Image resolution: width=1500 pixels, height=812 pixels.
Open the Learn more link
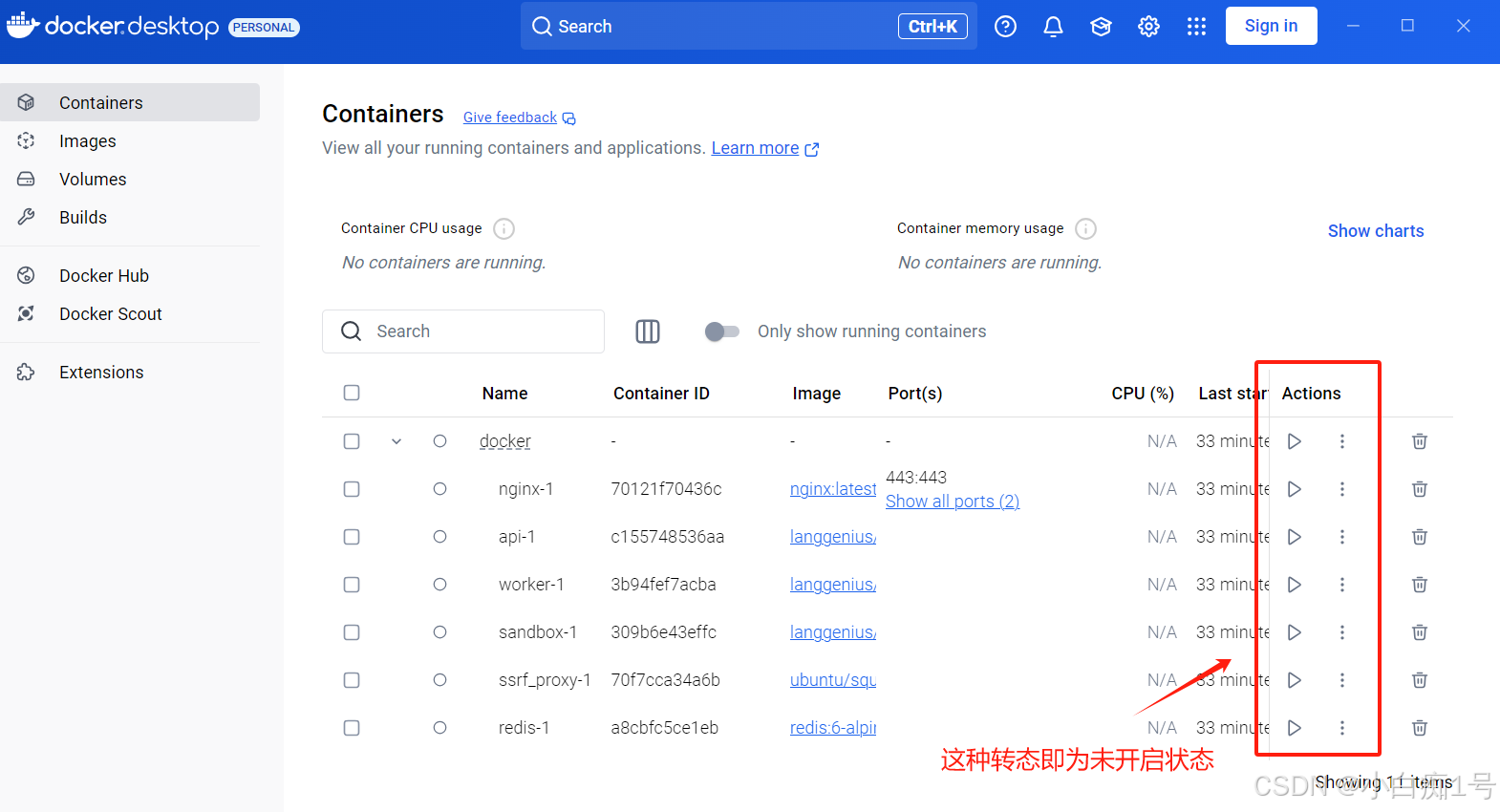[764, 148]
